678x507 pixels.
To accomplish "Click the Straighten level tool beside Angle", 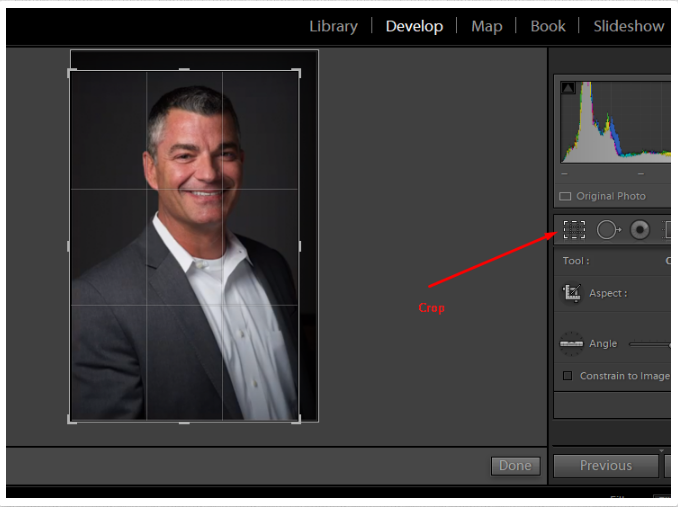I will click(571, 344).
